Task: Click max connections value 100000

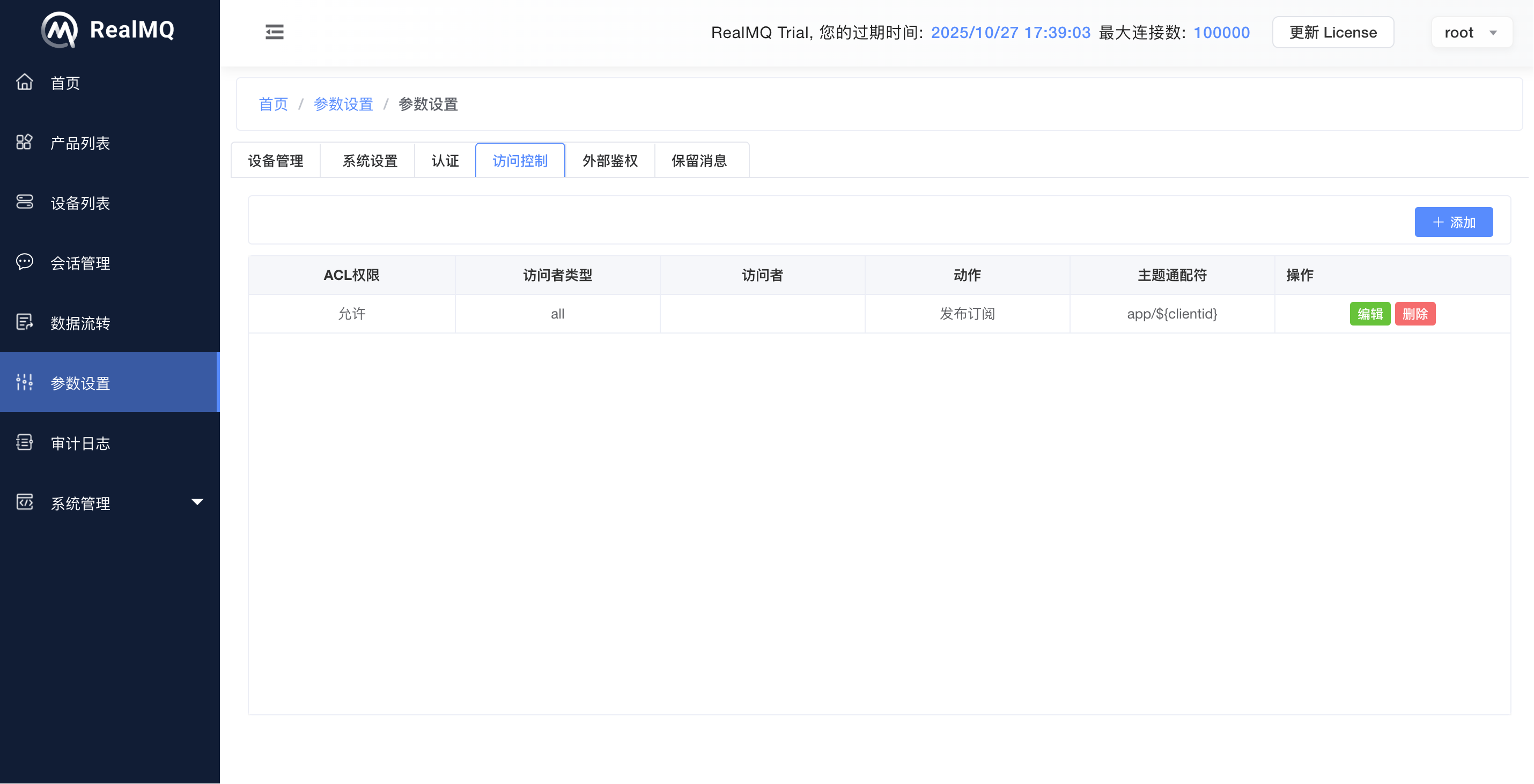Action: point(1221,32)
